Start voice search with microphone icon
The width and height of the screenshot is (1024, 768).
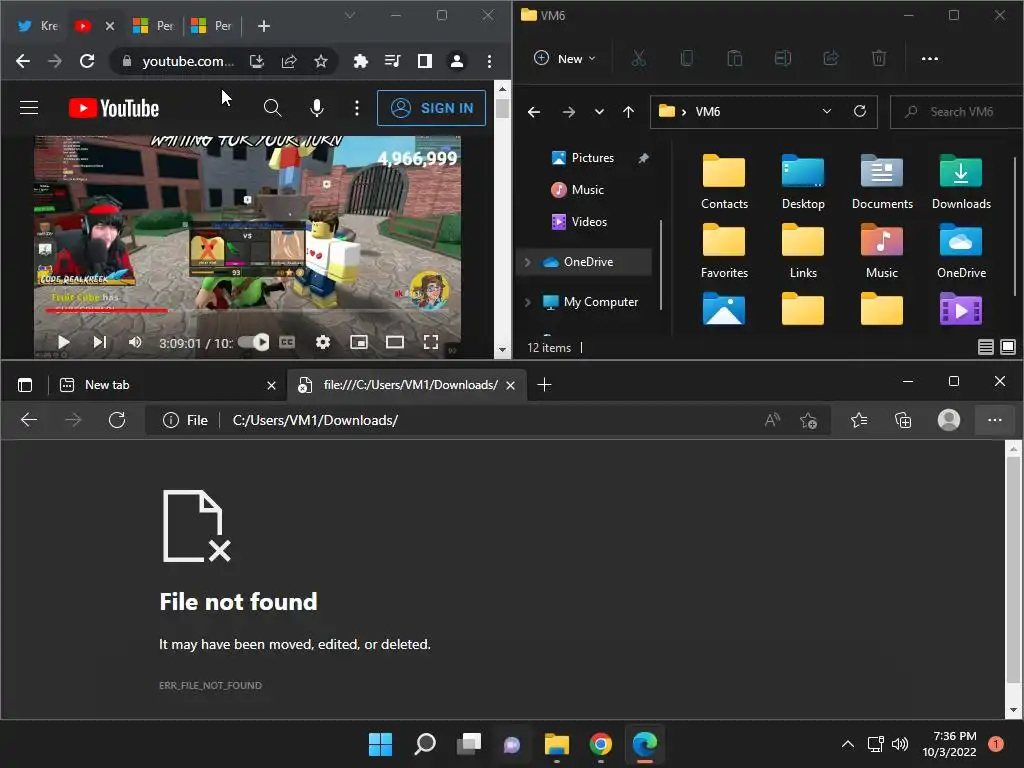click(x=317, y=108)
